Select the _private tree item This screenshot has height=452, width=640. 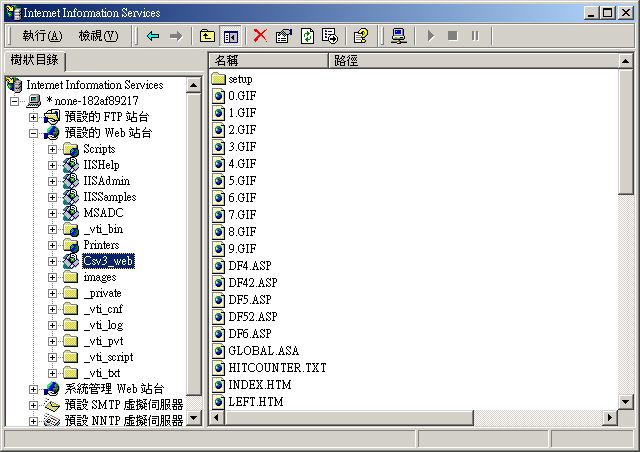[x=102, y=293]
